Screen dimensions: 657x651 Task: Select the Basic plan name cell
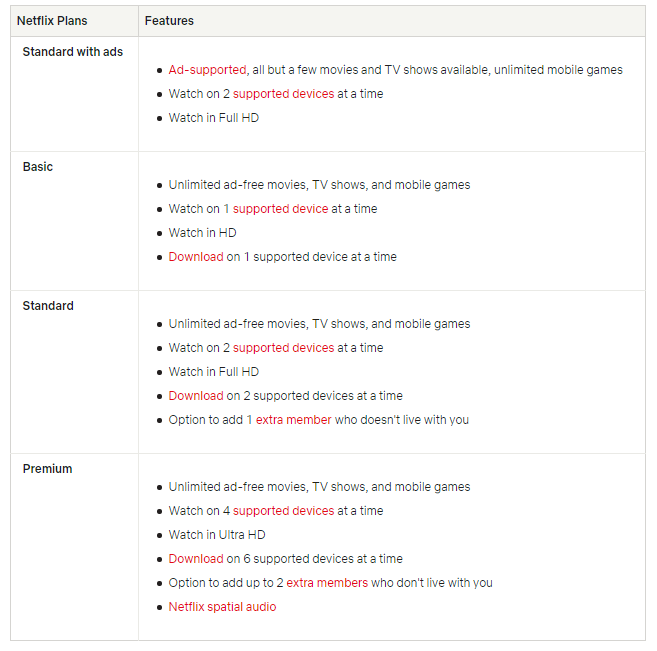click(38, 167)
